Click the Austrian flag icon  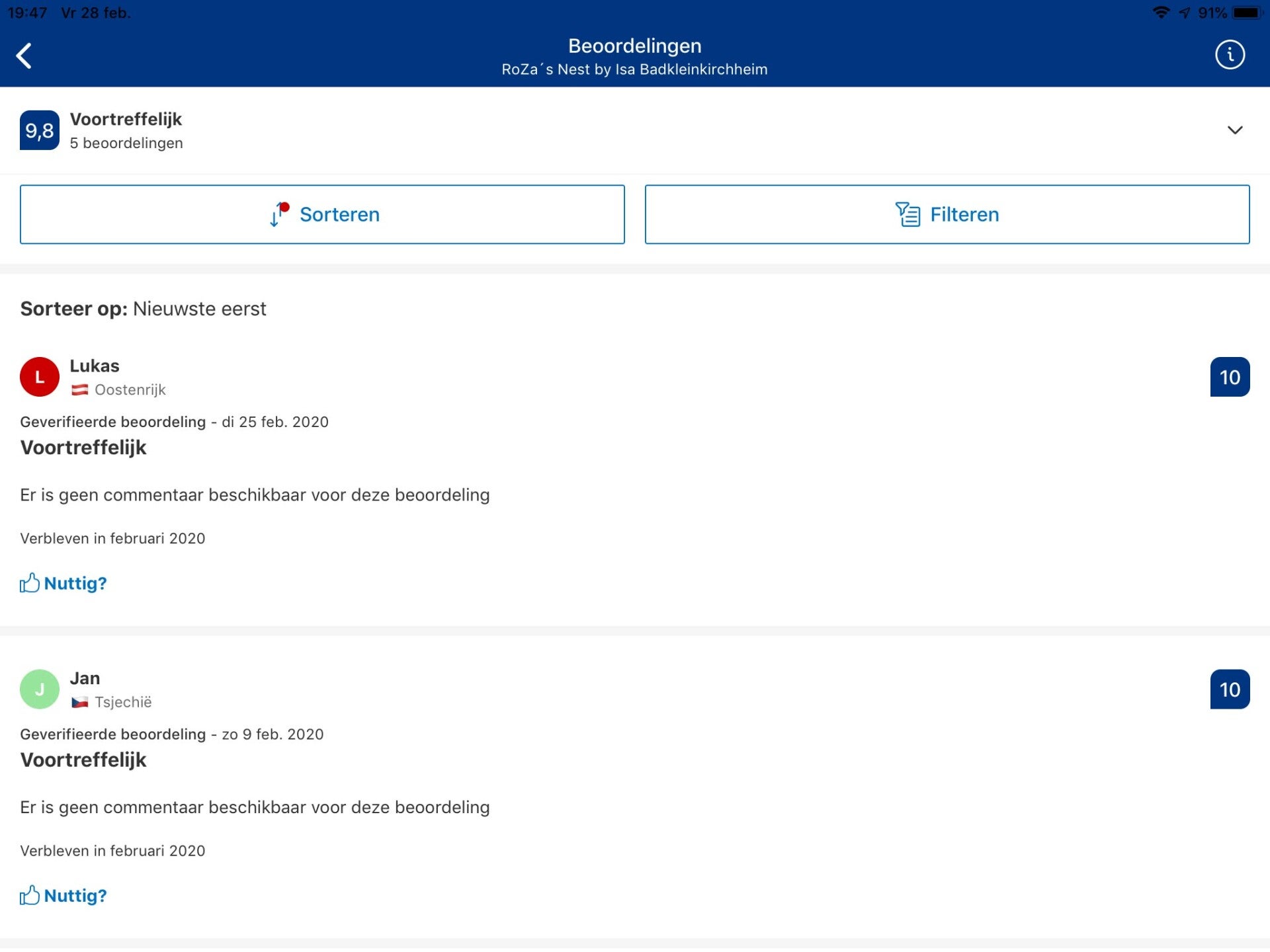[x=80, y=390]
